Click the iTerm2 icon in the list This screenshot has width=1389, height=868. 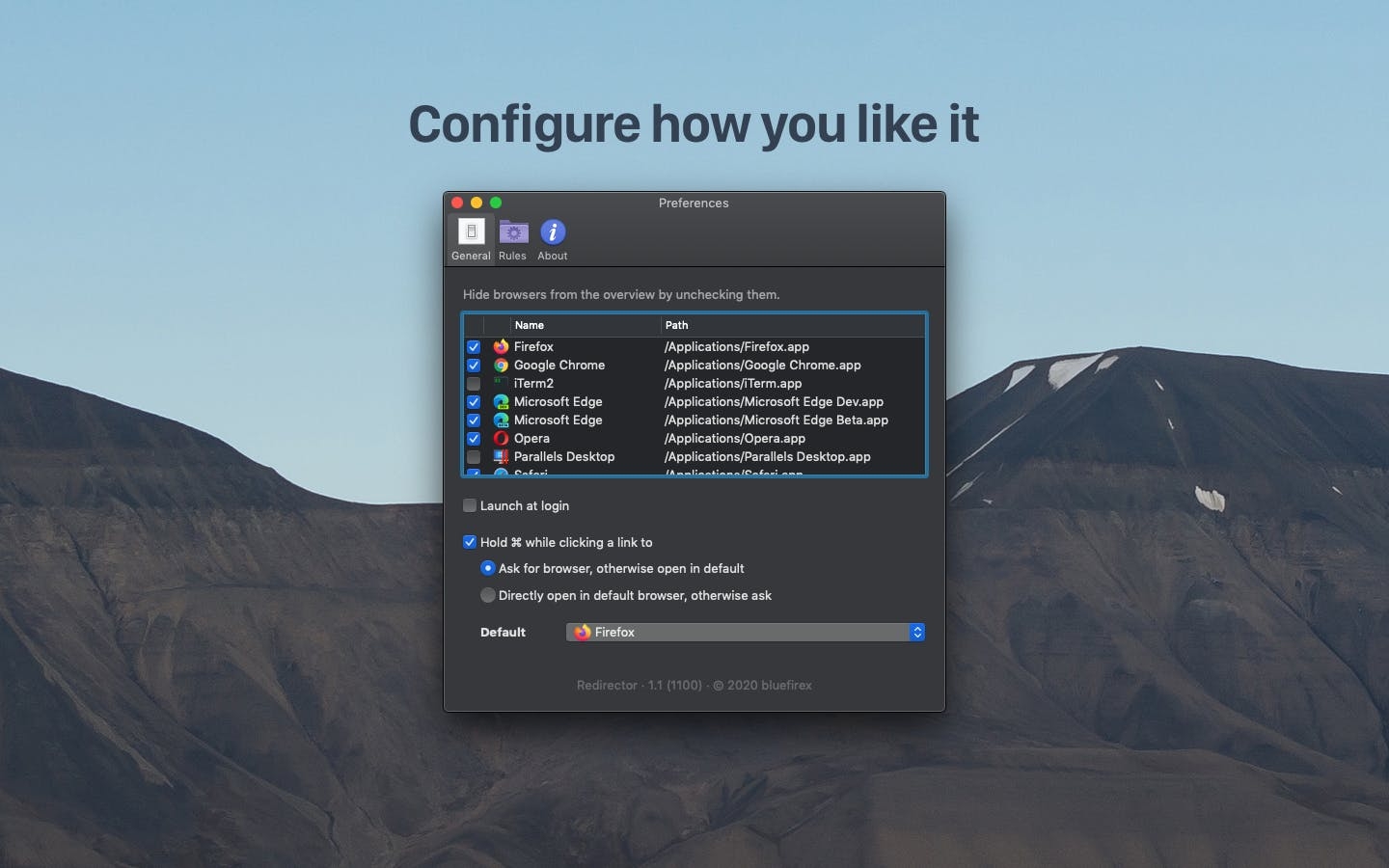(x=502, y=383)
